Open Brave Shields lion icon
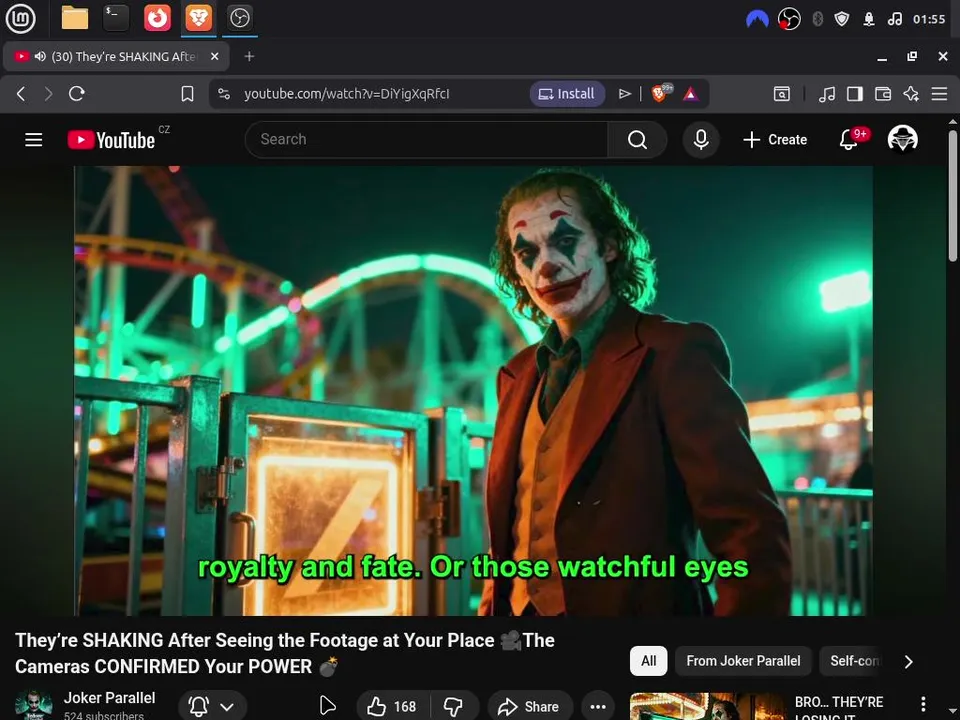This screenshot has width=960, height=720. point(661,93)
